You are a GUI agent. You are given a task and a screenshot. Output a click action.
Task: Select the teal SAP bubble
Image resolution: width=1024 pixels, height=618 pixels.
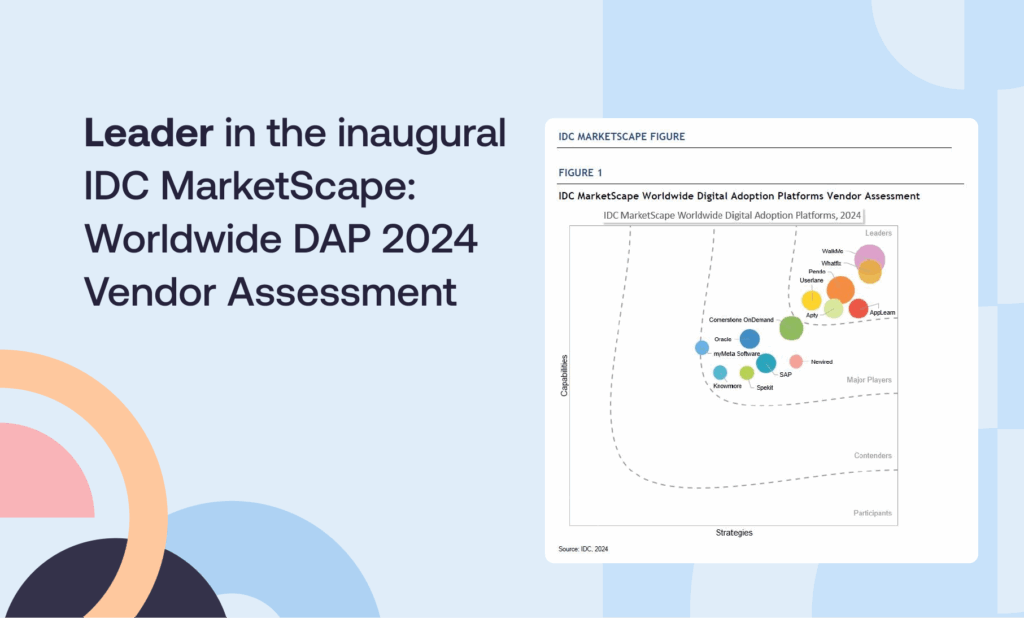766,363
